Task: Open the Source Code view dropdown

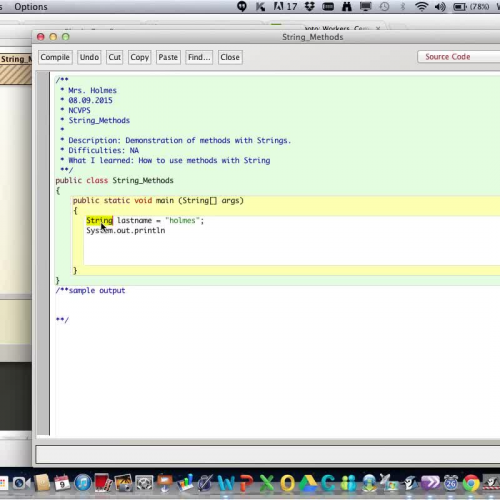Action: 459,57
